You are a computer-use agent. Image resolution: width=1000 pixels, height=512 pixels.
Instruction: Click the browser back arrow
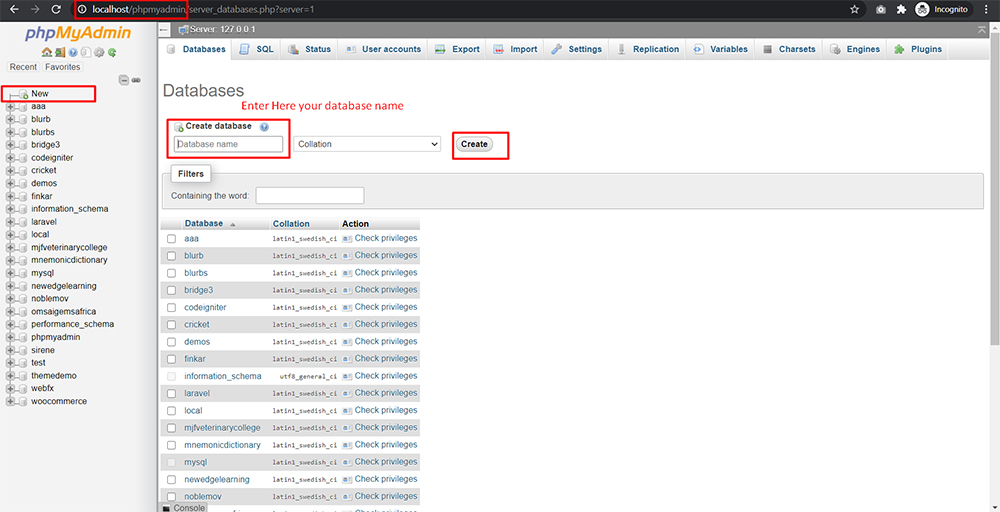pos(15,10)
